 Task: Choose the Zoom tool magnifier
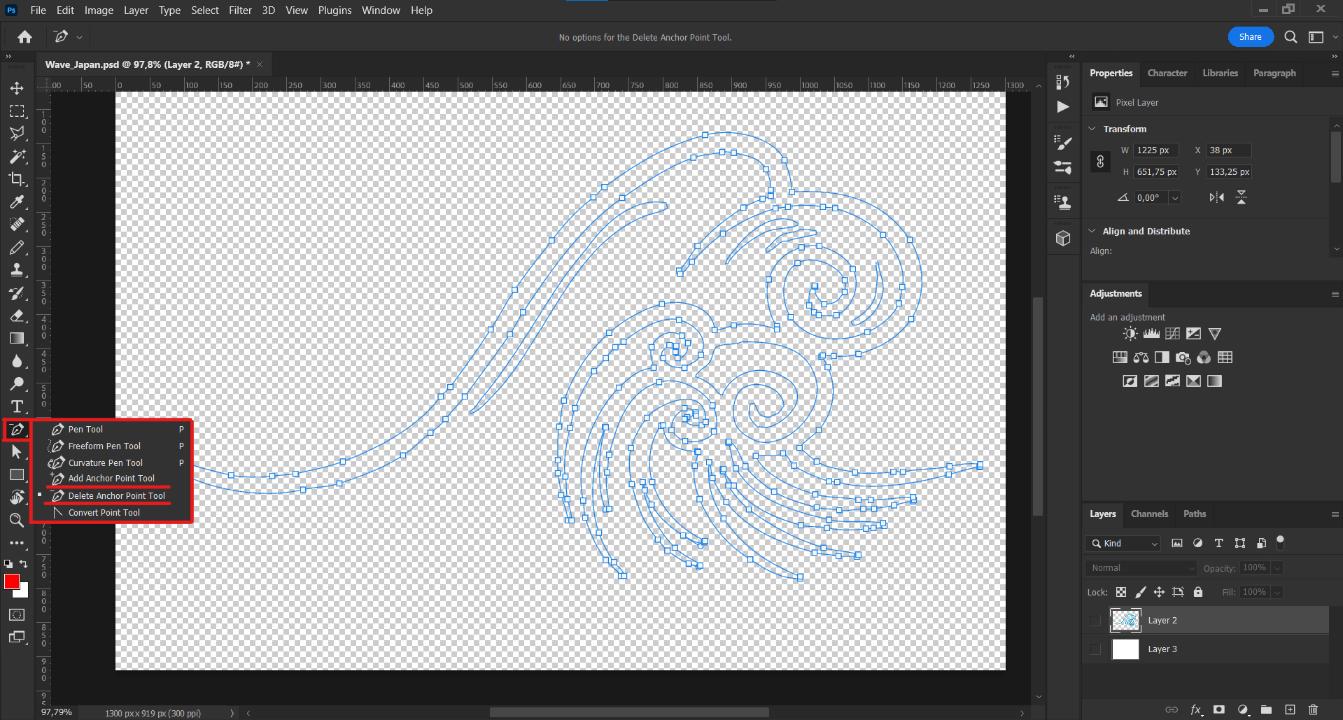tap(17, 520)
